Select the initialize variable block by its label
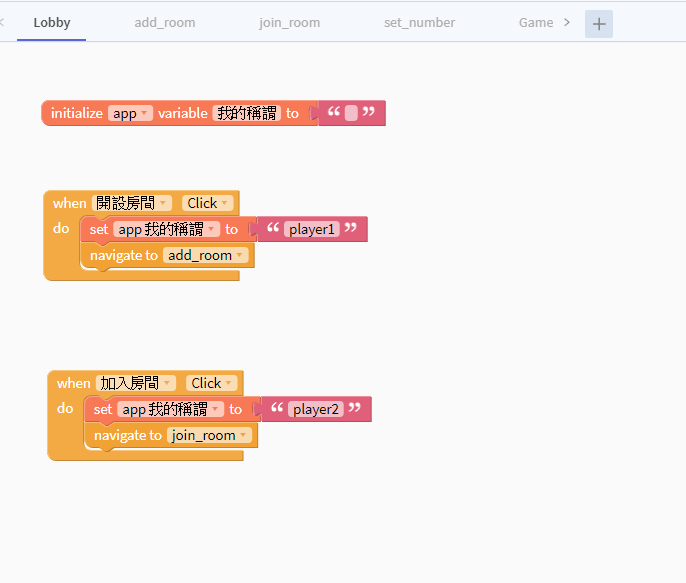Screen dimensions: 686x583 click(x=77, y=113)
